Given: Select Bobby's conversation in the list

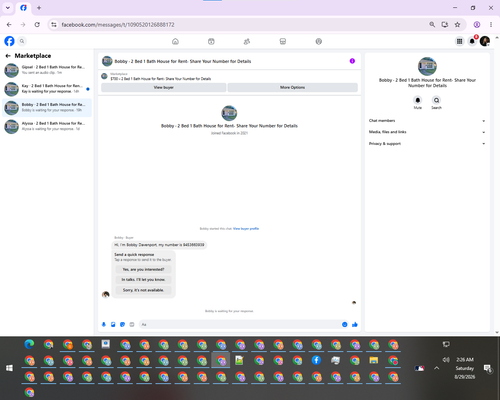Looking at the screenshot, I should (x=47, y=107).
